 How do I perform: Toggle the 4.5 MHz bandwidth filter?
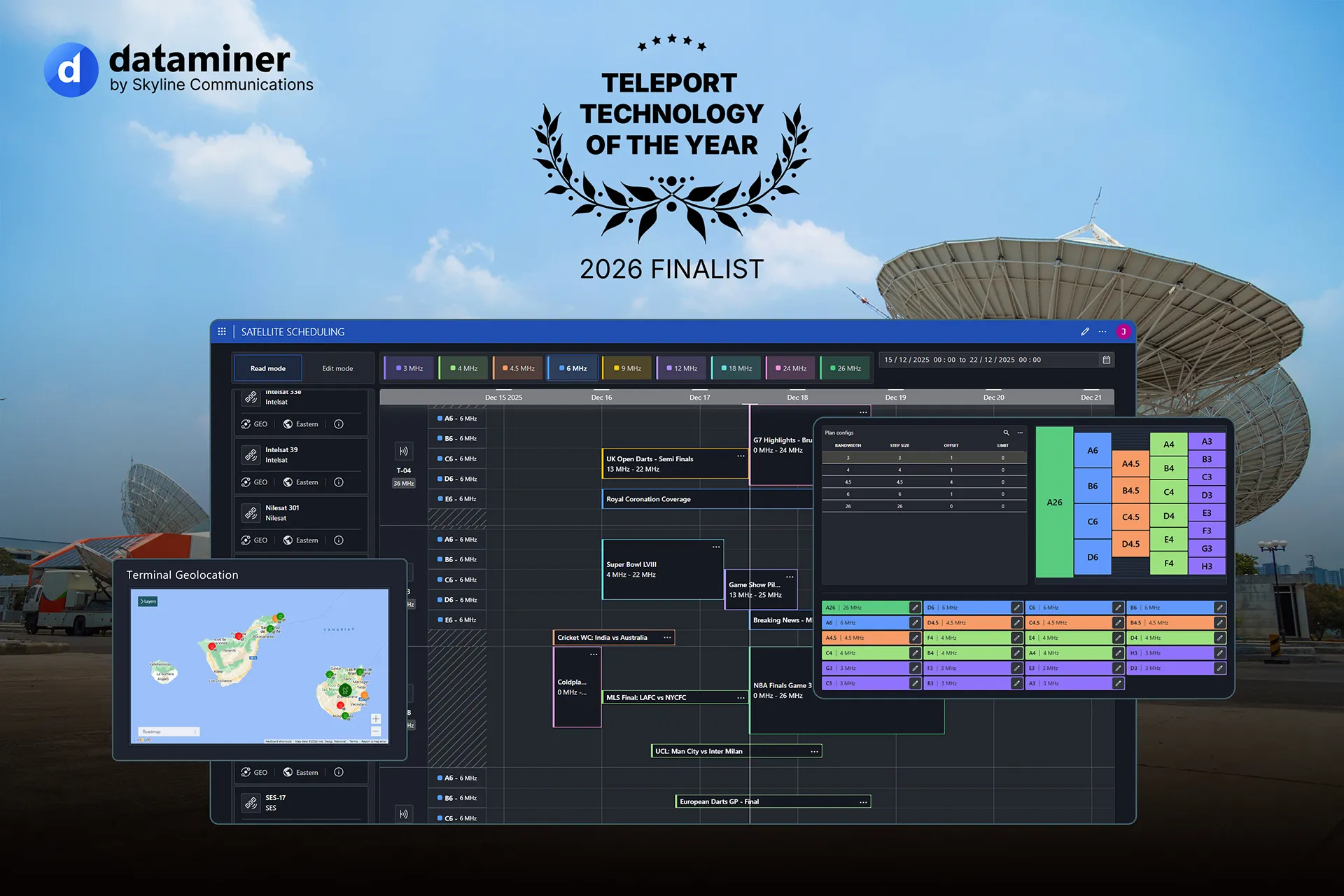pos(518,368)
